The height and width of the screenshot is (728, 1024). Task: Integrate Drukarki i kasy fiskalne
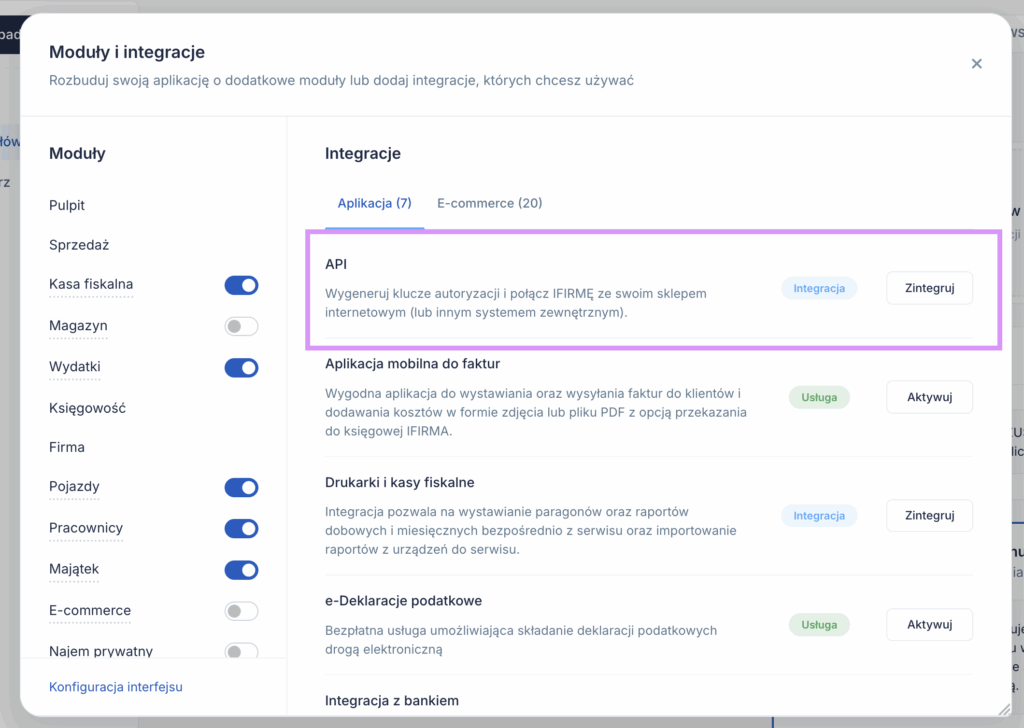point(929,516)
